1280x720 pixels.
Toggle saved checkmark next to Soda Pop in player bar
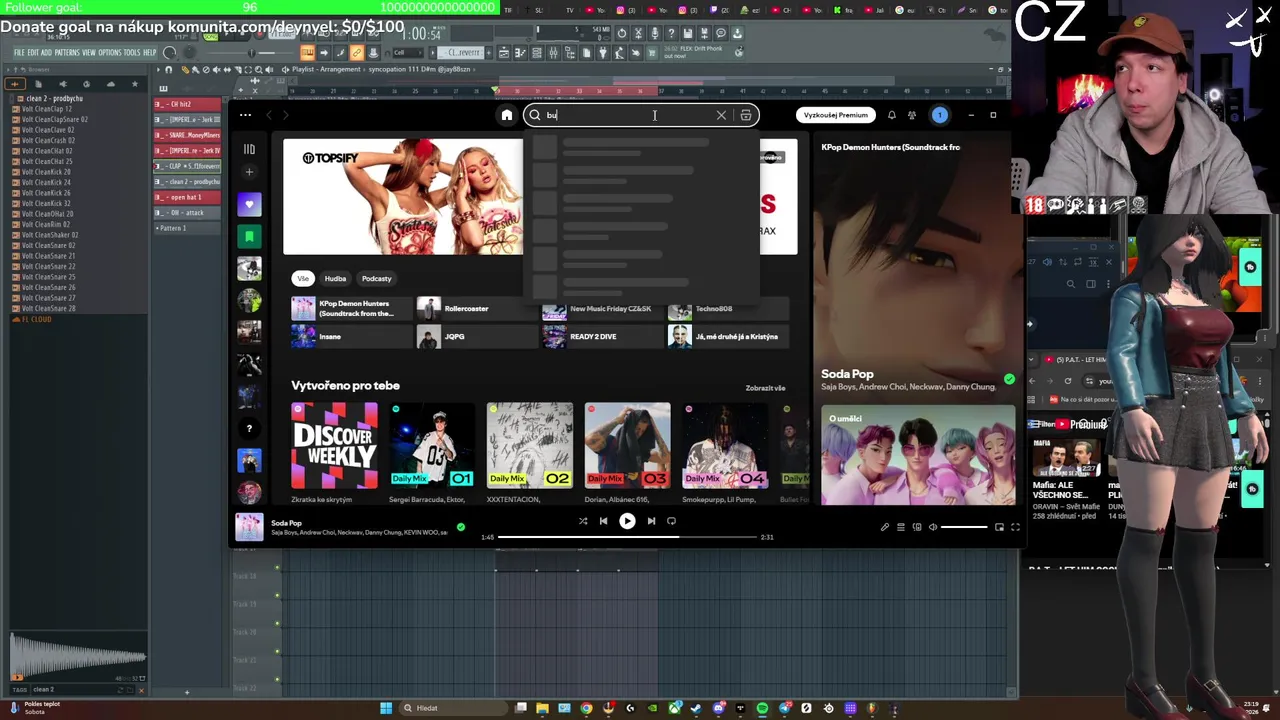coord(461,527)
